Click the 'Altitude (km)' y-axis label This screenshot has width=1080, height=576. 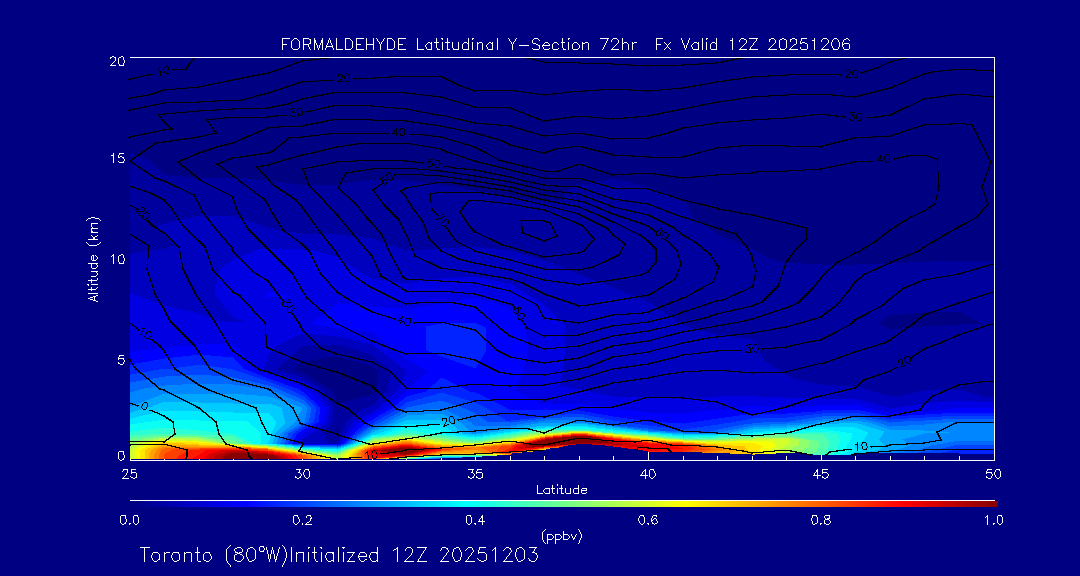[x=93, y=258]
